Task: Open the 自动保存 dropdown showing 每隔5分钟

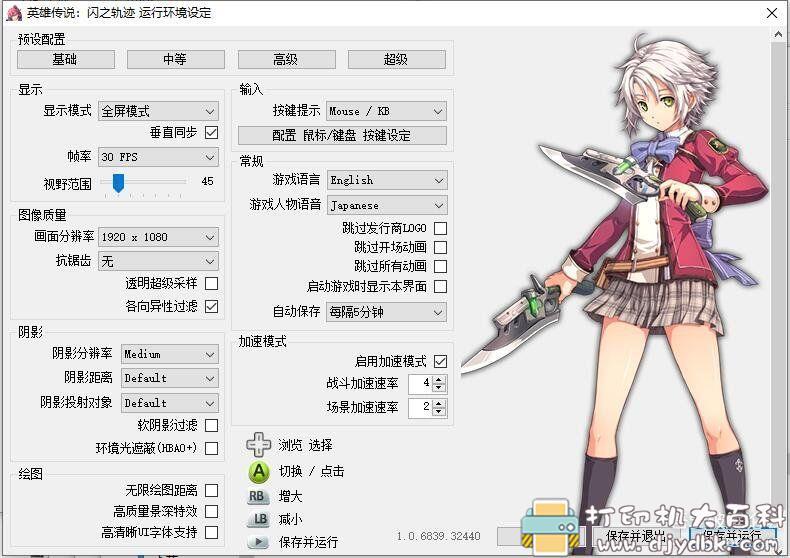Action: (386, 312)
